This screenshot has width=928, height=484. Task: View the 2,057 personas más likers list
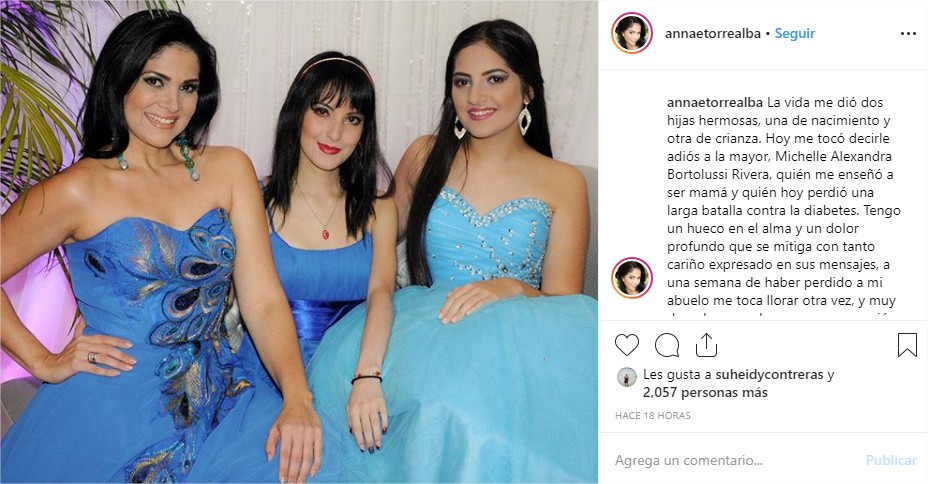pyautogui.click(x=705, y=392)
